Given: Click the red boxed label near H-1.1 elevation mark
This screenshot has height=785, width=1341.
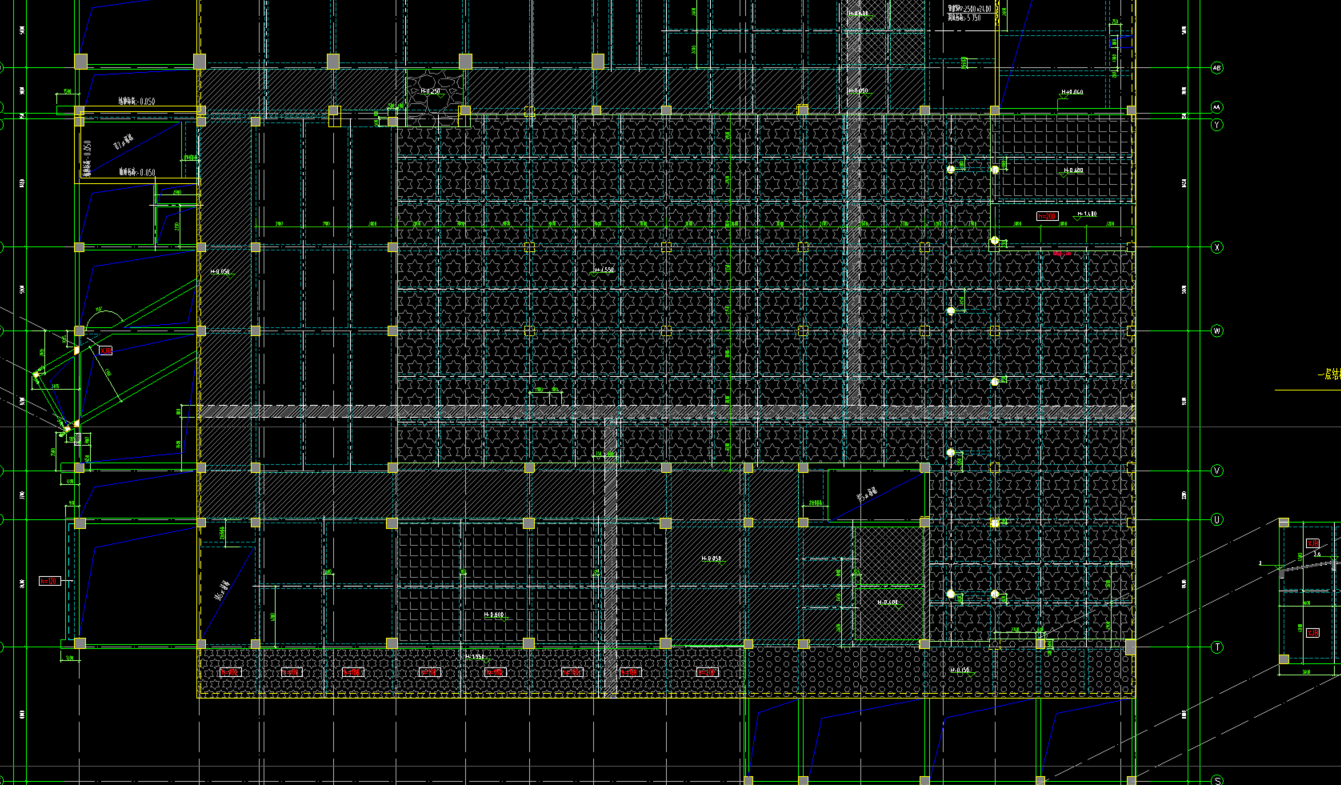Looking at the screenshot, I should (1047, 216).
